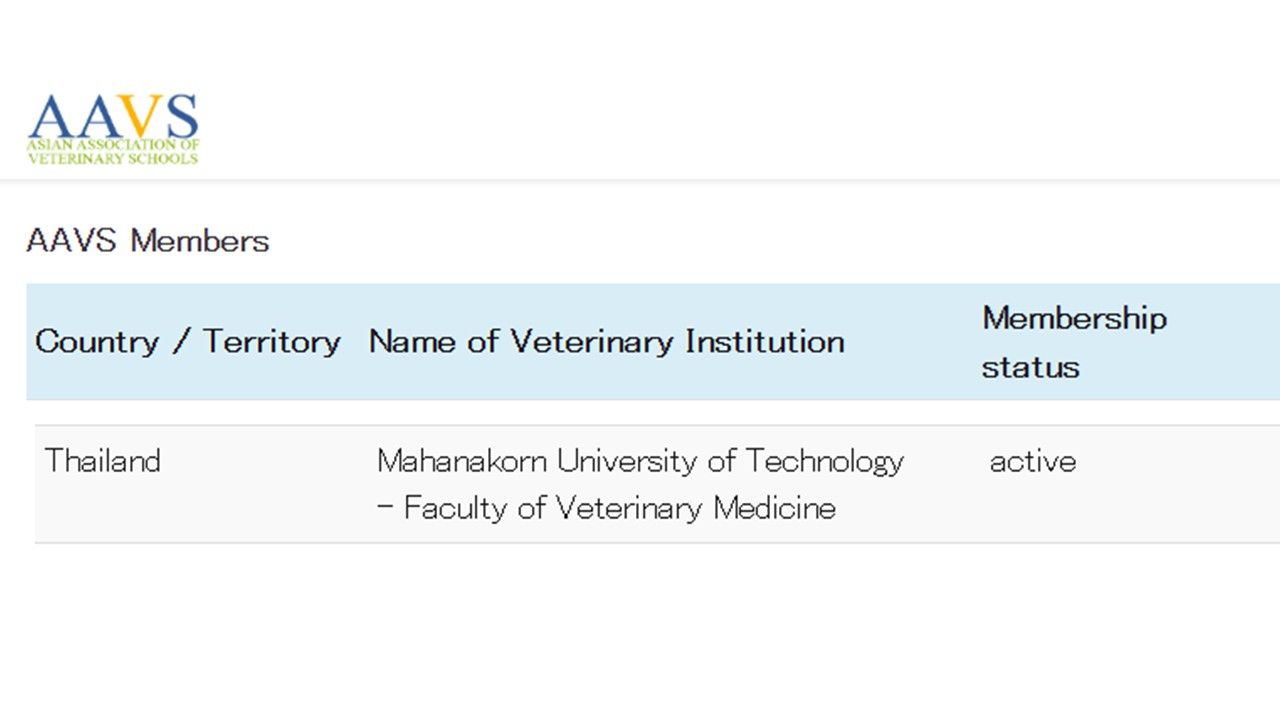
Task: Click the 'active' membership status cell
Action: (x=1033, y=461)
